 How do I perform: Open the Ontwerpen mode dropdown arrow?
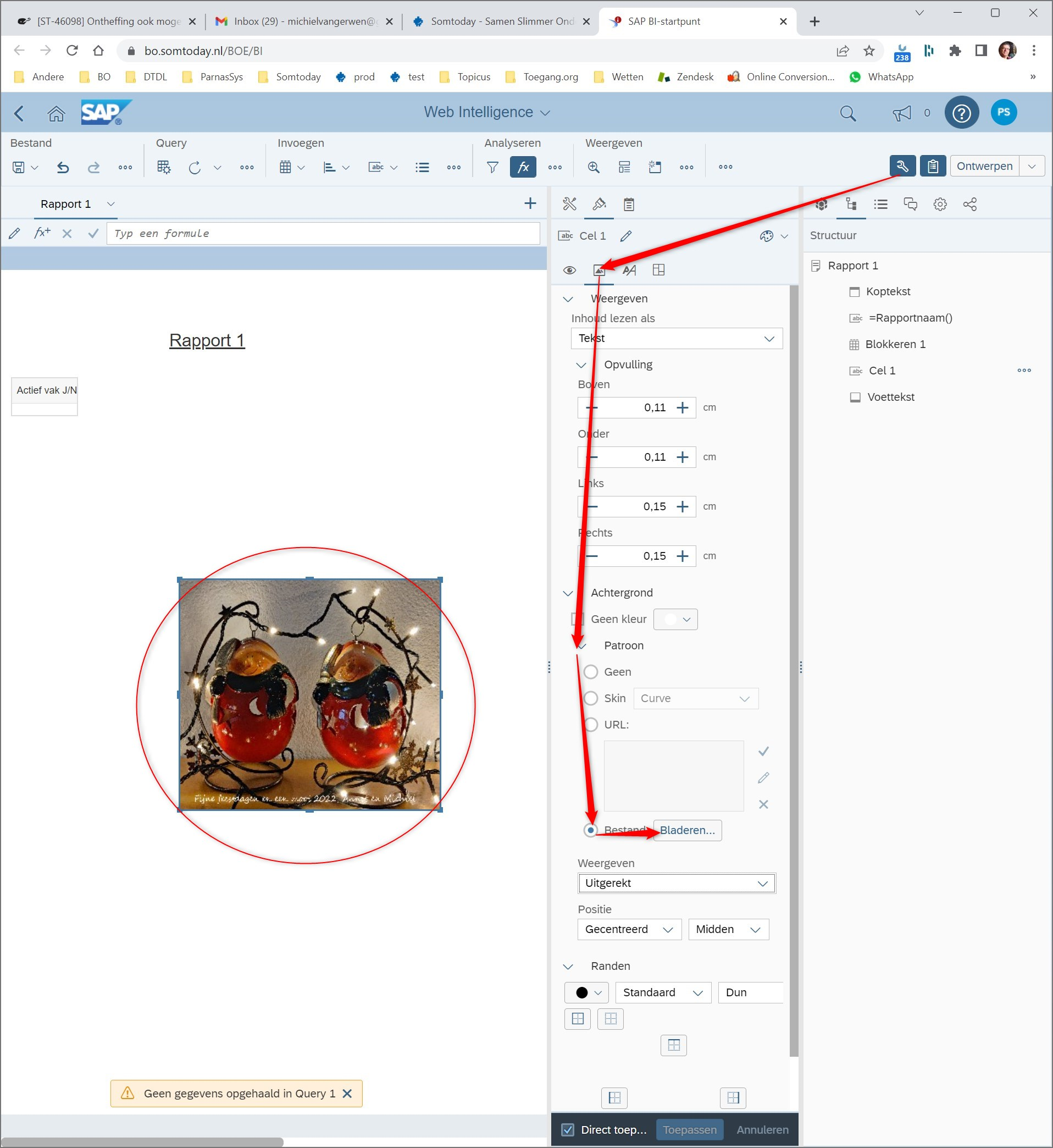(x=1032, y=167)
